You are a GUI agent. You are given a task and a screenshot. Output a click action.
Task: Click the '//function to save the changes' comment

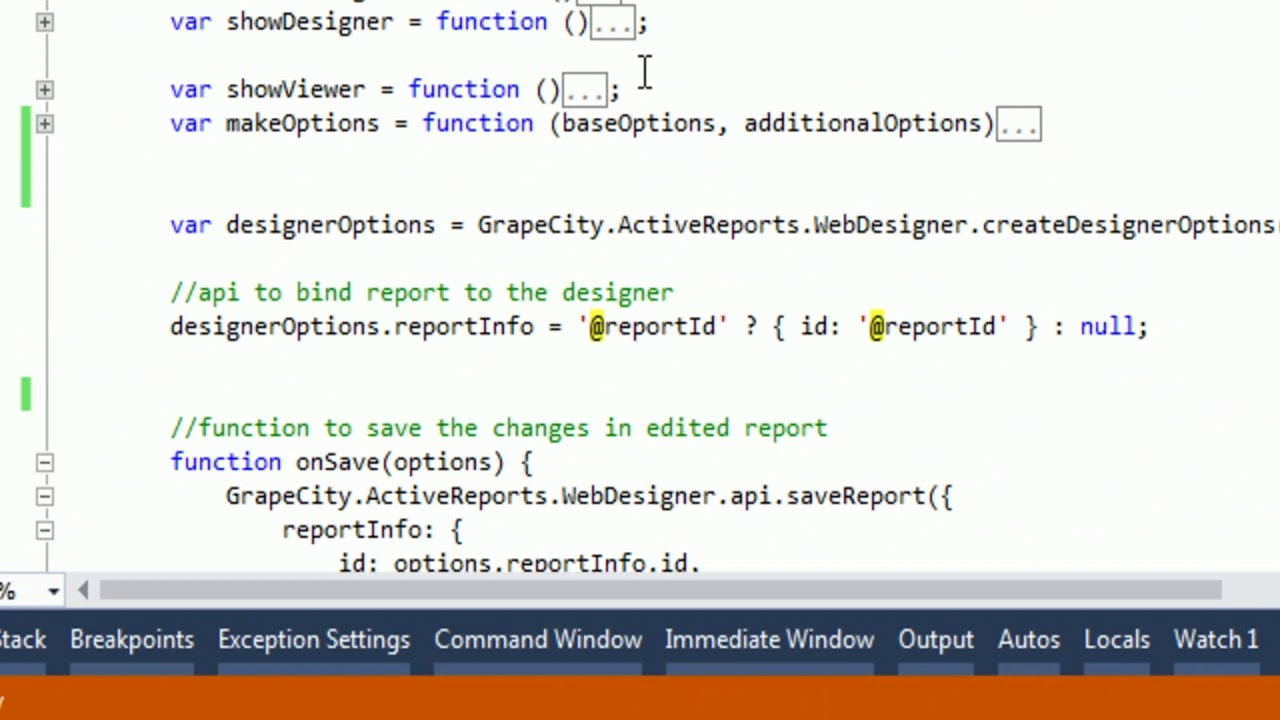499,428
